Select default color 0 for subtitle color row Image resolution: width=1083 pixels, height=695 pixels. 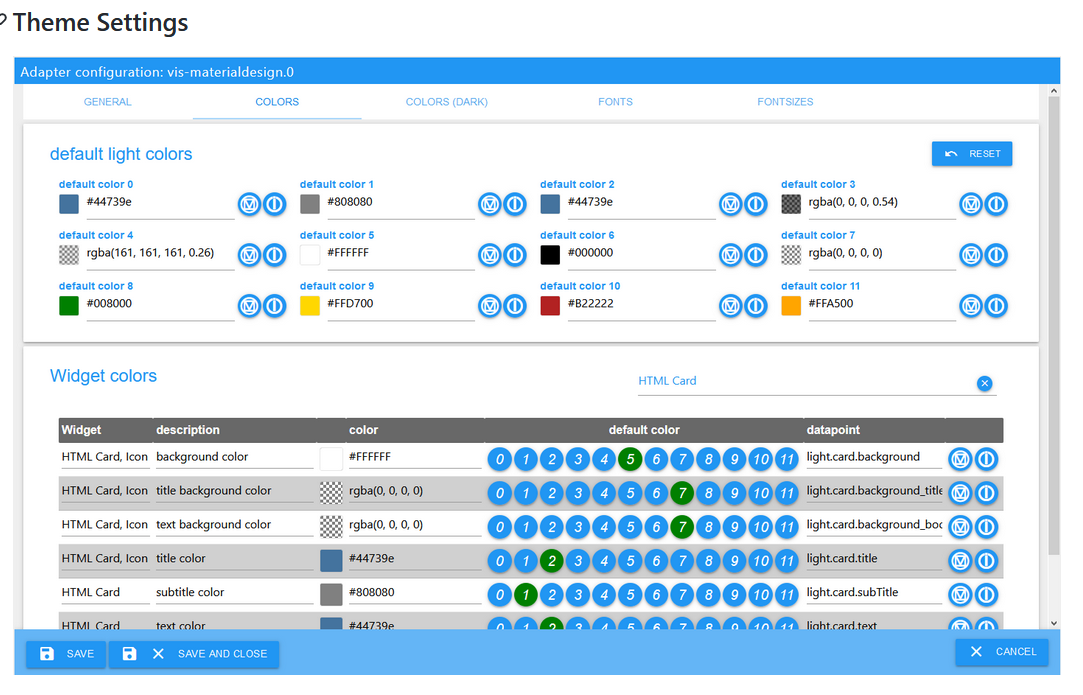tap(499, 595)
